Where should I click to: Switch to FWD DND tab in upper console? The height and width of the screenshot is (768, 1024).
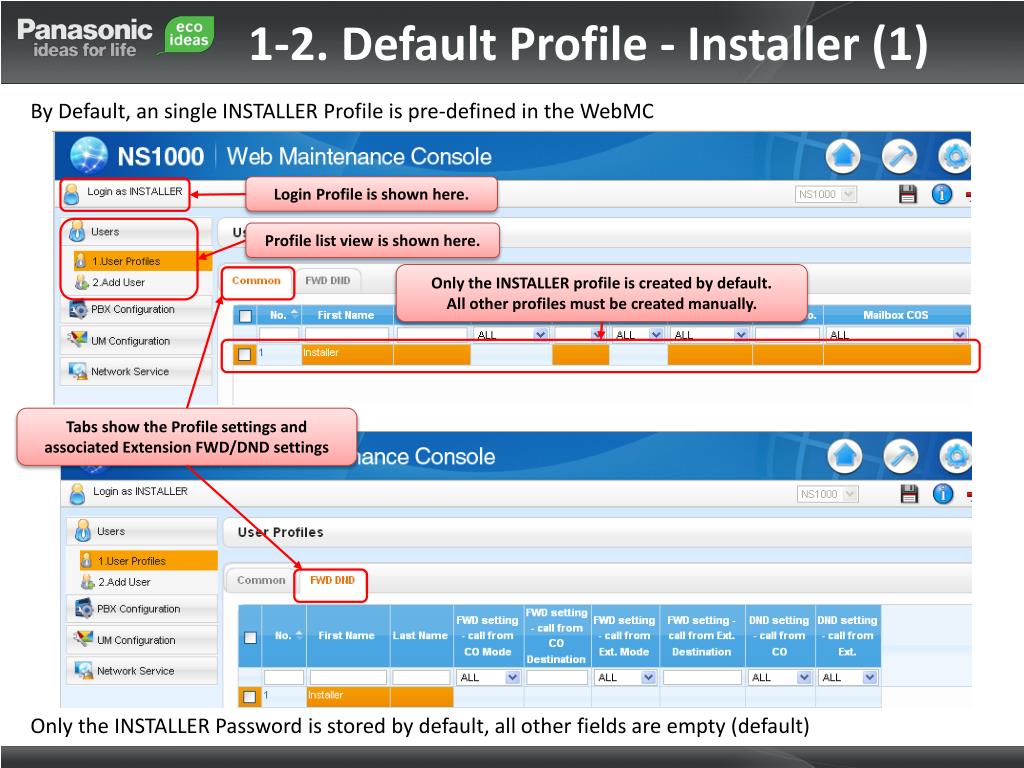pyautogui.click(x=328, y=281)
